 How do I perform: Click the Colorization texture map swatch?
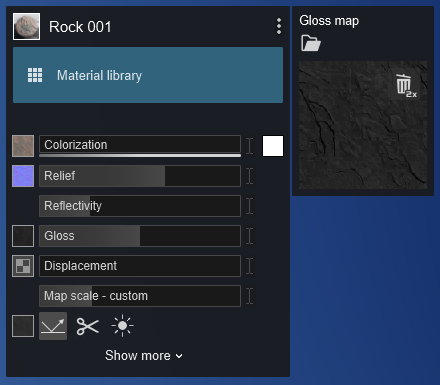point(23,146)
